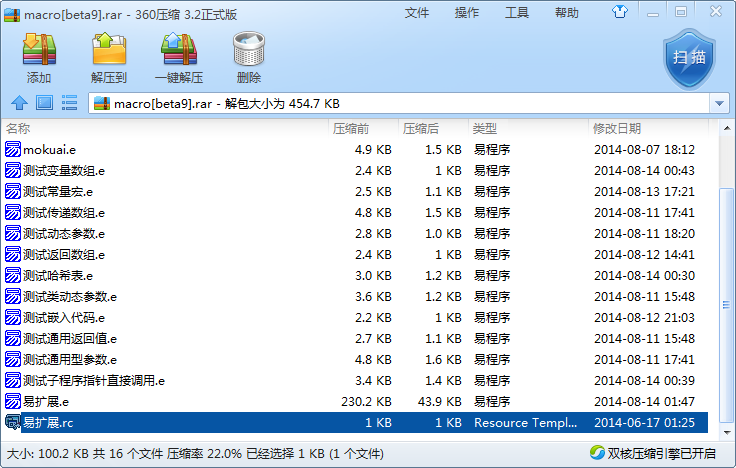Screen dimensions: 736x468
Task: Select file name 测试常量宏.e
Action: click(x=58, y=192)
